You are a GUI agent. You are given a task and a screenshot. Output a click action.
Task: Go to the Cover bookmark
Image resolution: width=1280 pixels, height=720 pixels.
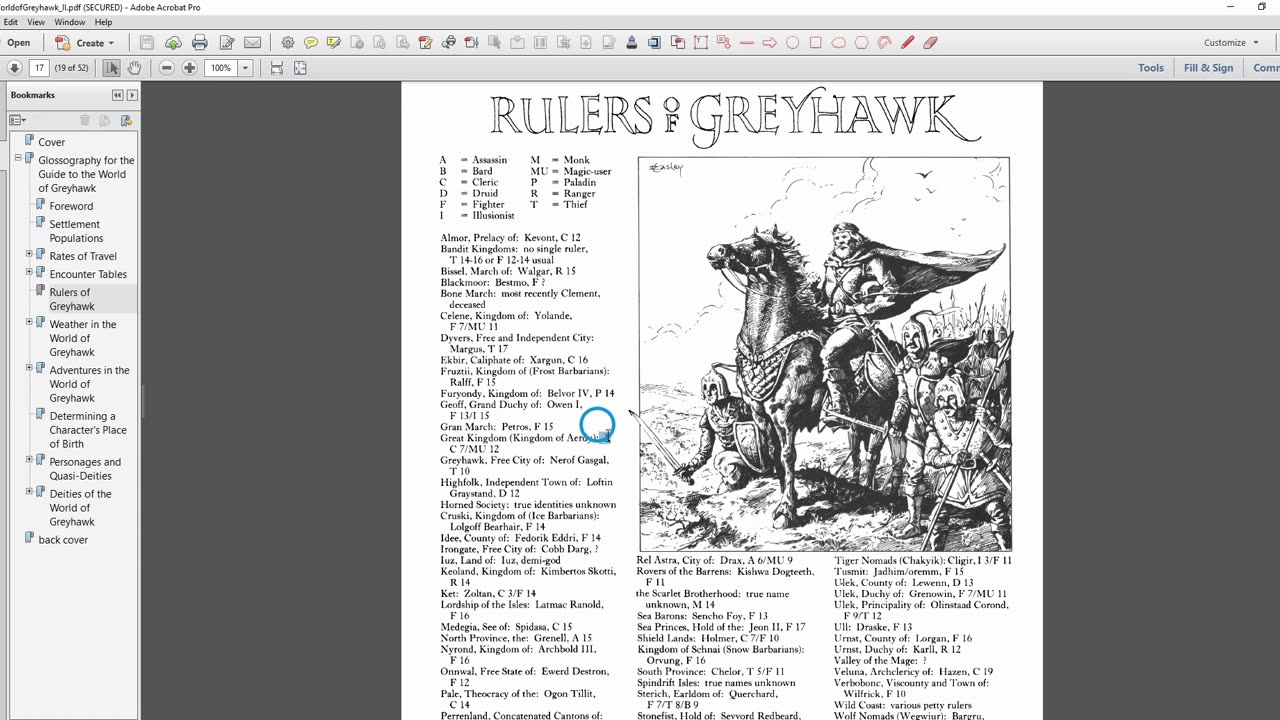(51, 142)
